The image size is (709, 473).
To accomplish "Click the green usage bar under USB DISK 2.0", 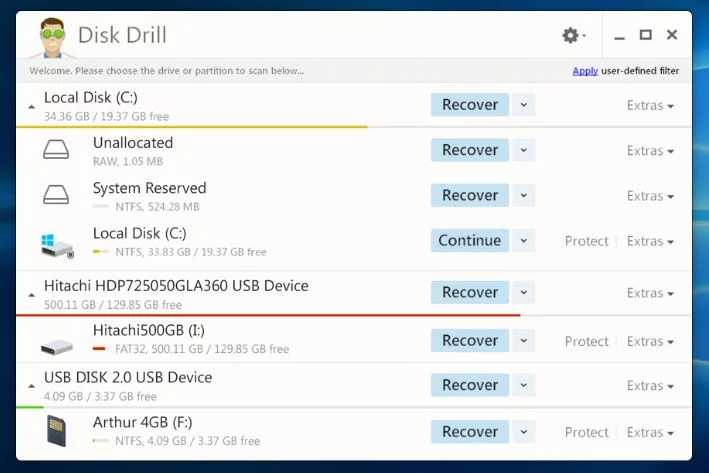I will [30, 407].
